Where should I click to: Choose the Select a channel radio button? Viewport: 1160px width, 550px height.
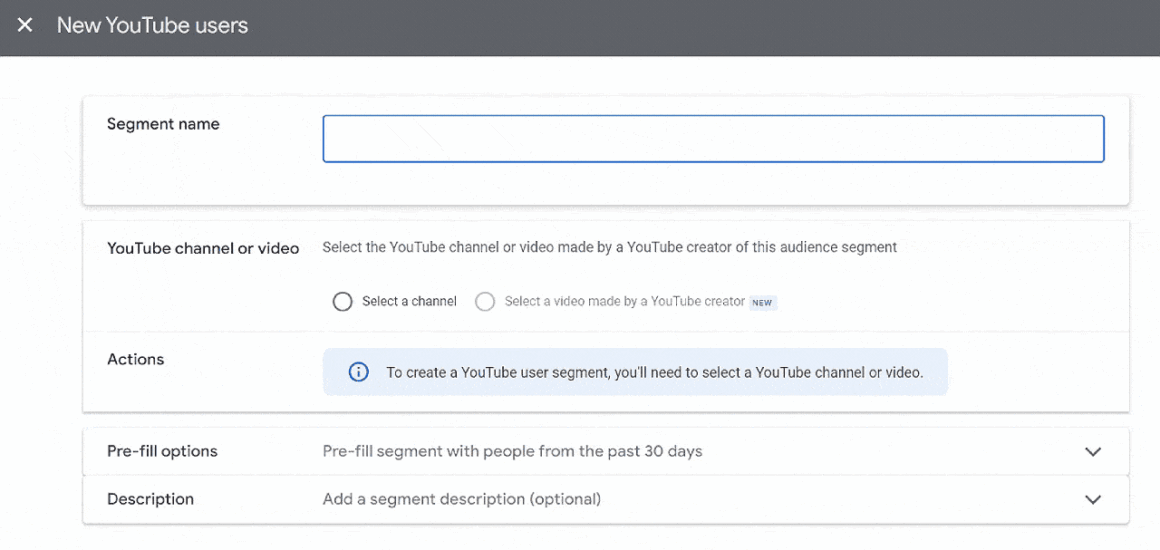coord(342,302)
